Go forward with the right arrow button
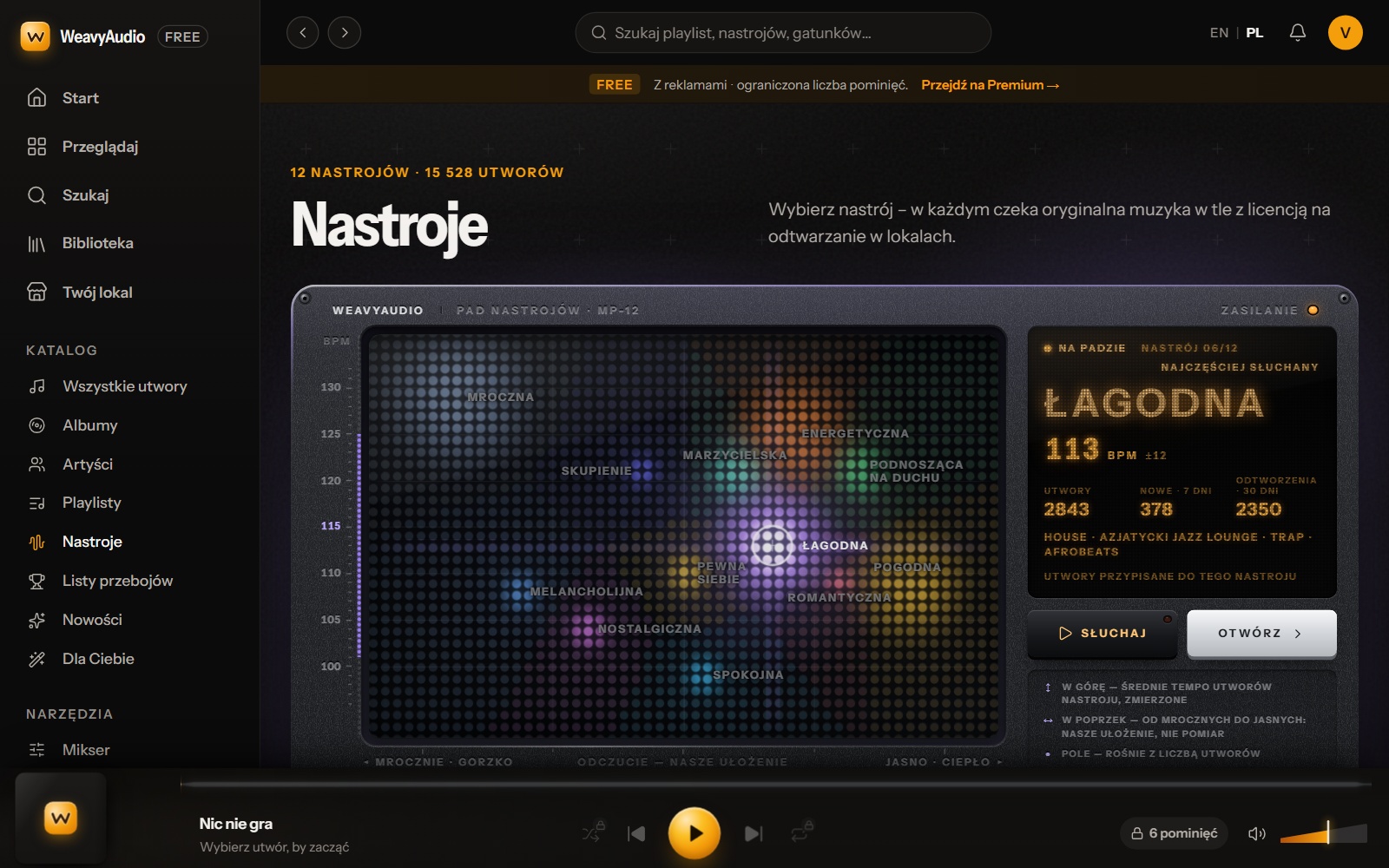 pyautogui.click(x=345, y=33)
